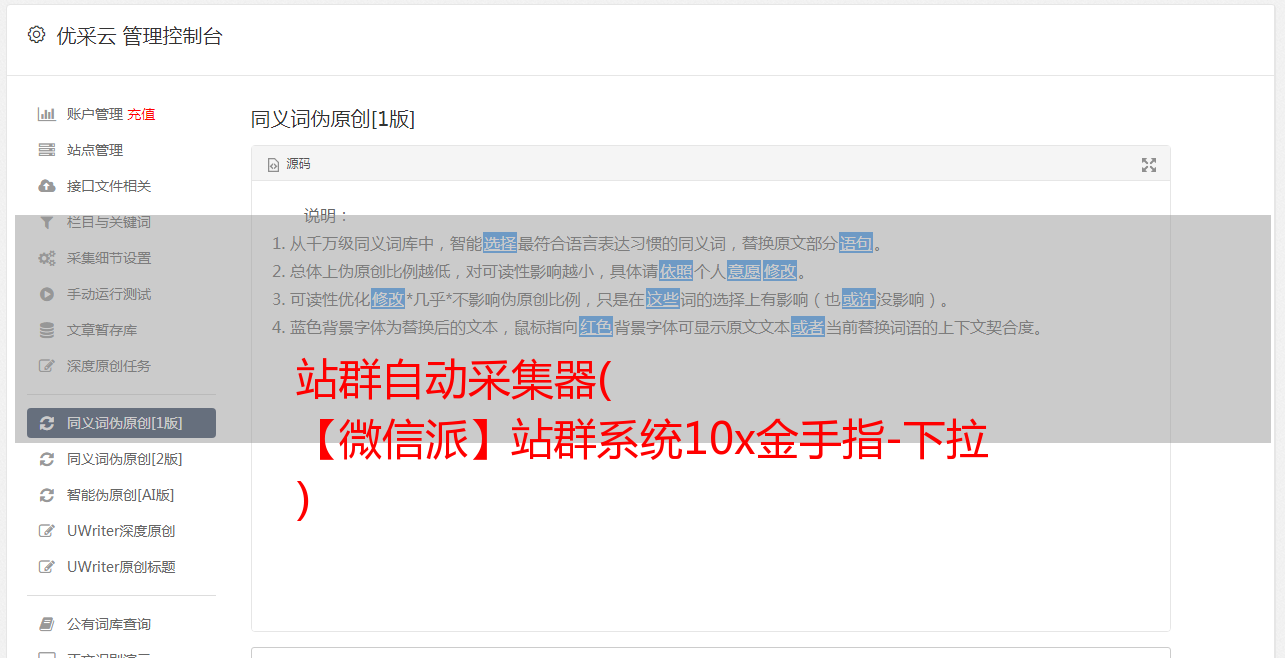Click the red 充值 link
The height and width of the screenshot is (658, 1285).
[141, 114]
